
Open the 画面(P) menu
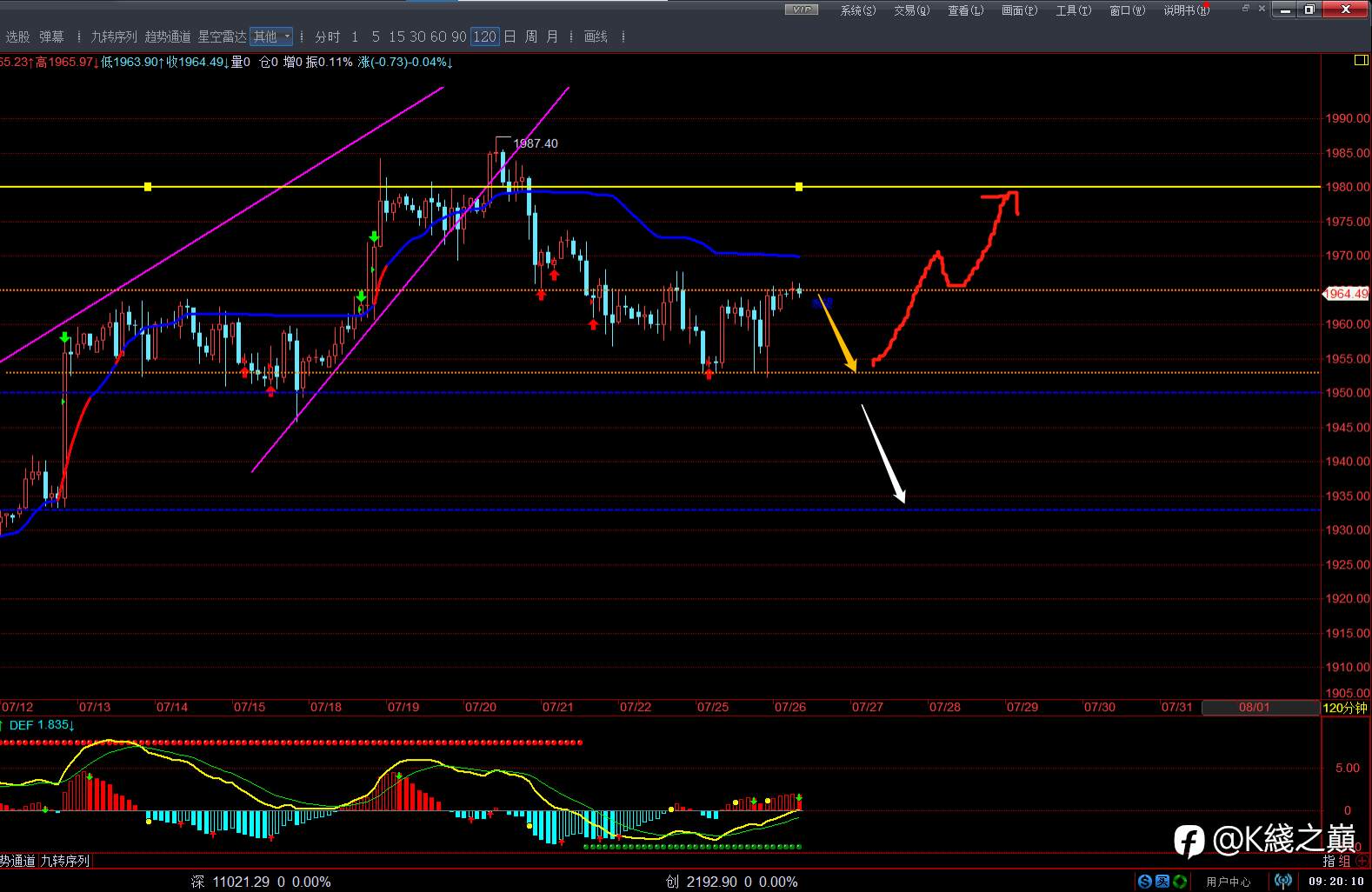point(1019,10)
